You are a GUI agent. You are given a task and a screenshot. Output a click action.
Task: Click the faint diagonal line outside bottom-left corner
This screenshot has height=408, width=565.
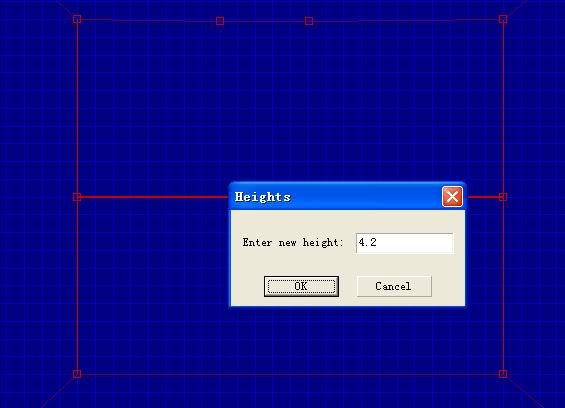(58, 391)
